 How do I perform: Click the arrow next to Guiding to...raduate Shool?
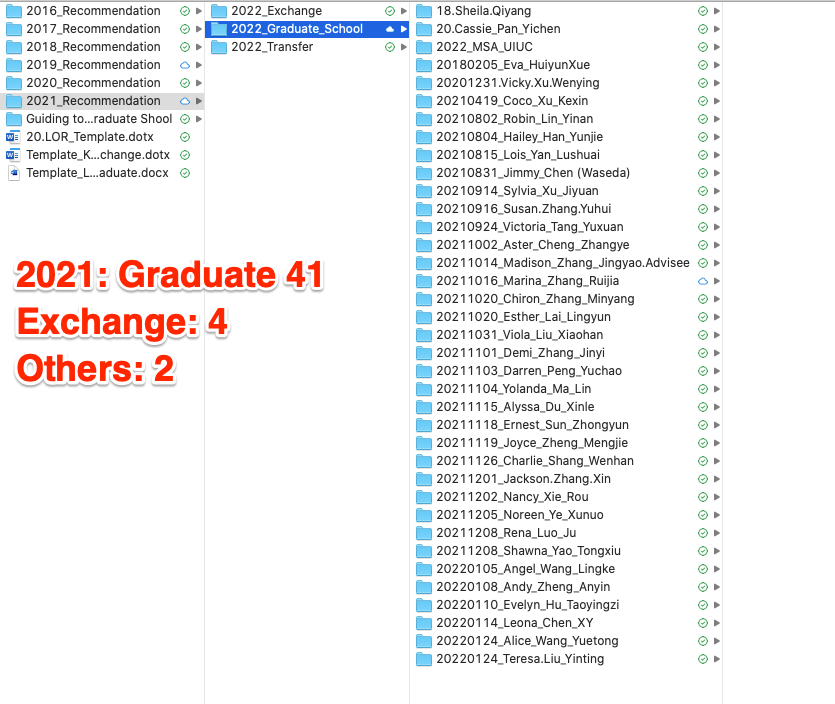point(199,119)
